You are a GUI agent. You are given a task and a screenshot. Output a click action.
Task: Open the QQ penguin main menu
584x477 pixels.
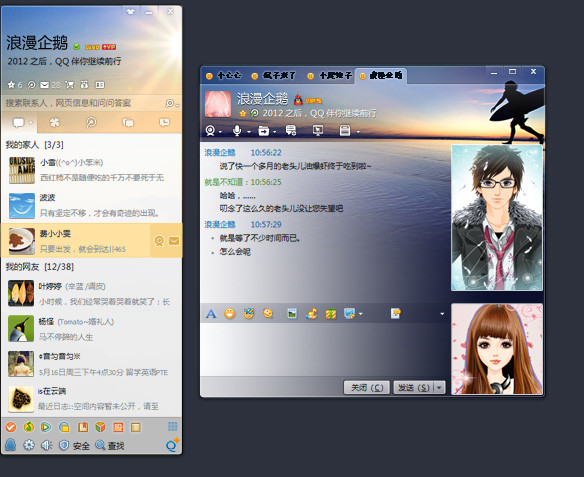[x=11, y=445]
